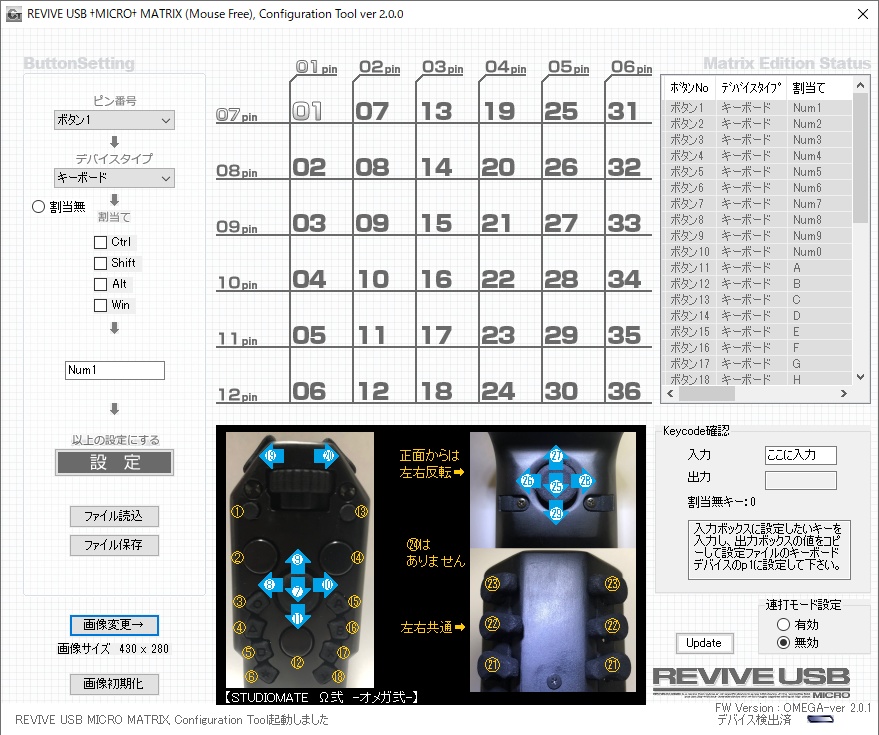879x735 pixels.
Task: Select matrix cell 13
Action: tap(436, 111)
